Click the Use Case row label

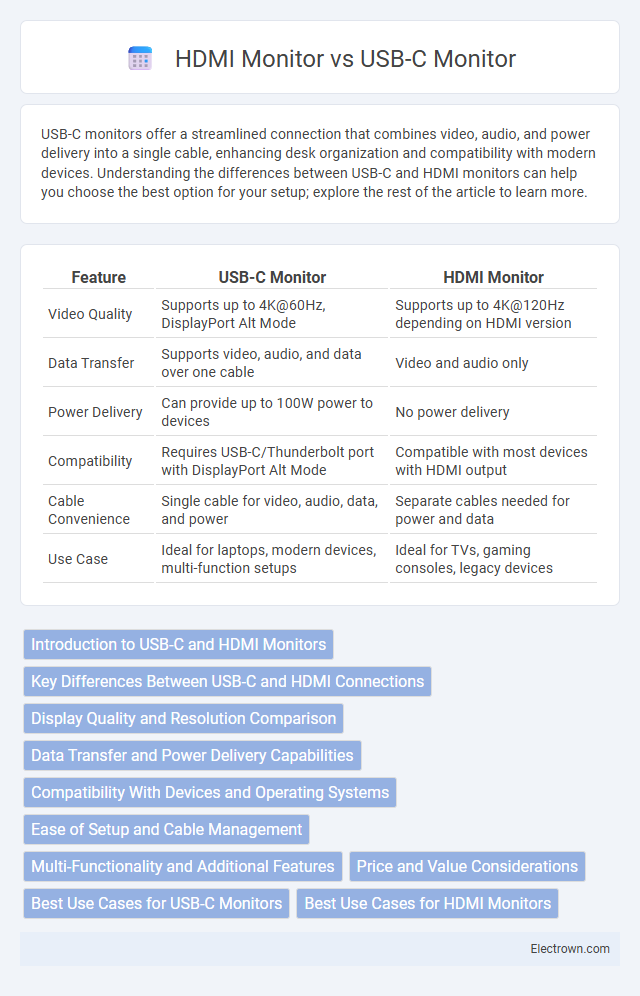78,559
